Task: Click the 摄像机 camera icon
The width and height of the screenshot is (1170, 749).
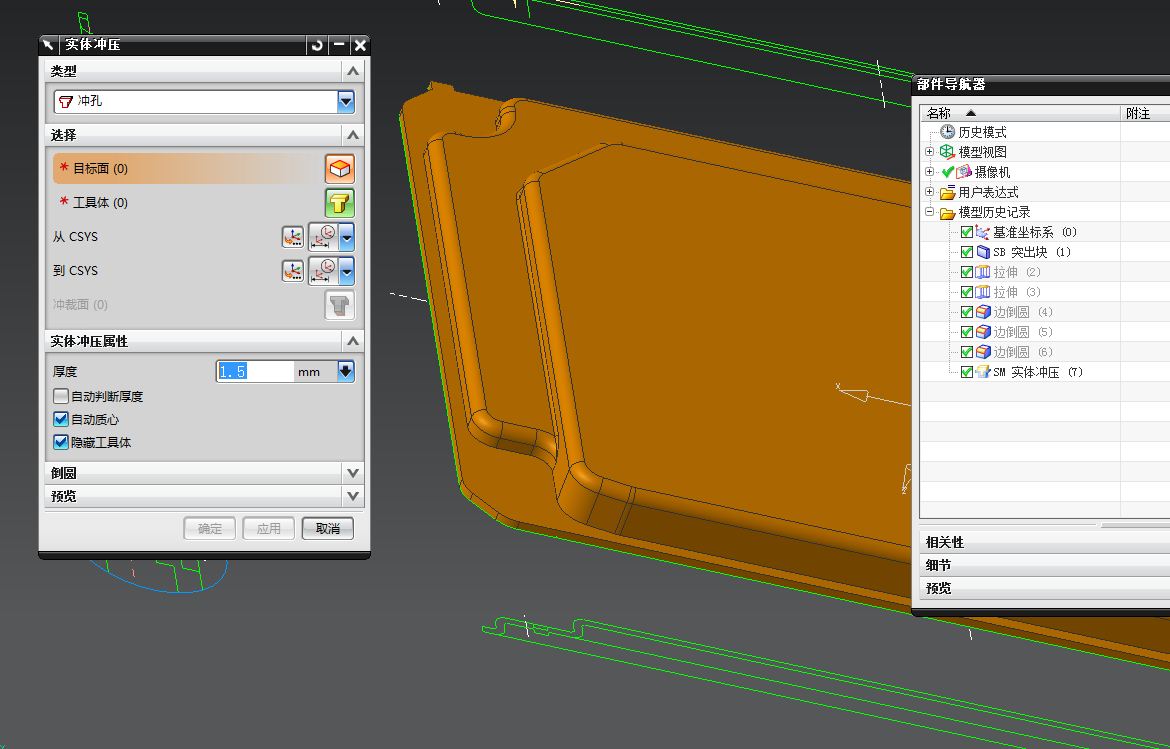Action: coord(963,172)
